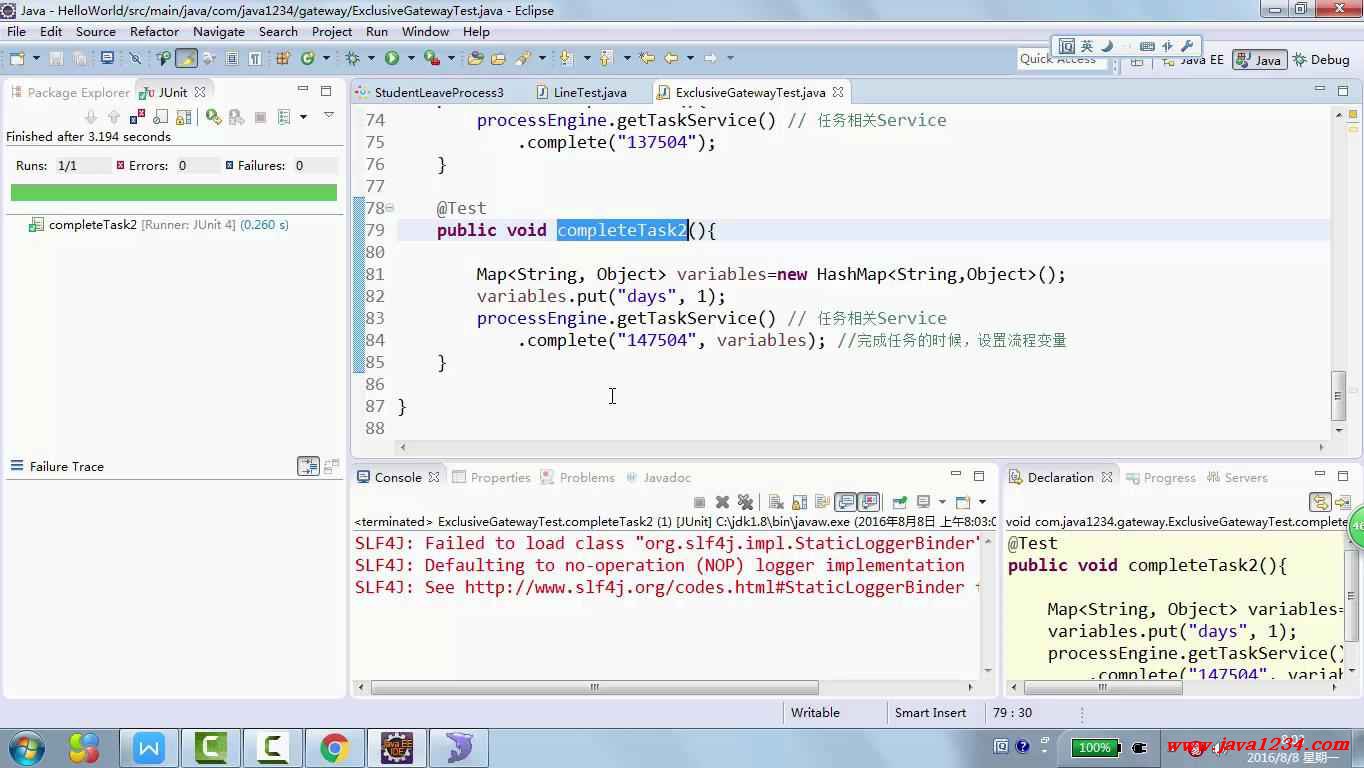Open the File menu
The height and width of the screenshot is (768, 1364).
(x=16, y=31)
